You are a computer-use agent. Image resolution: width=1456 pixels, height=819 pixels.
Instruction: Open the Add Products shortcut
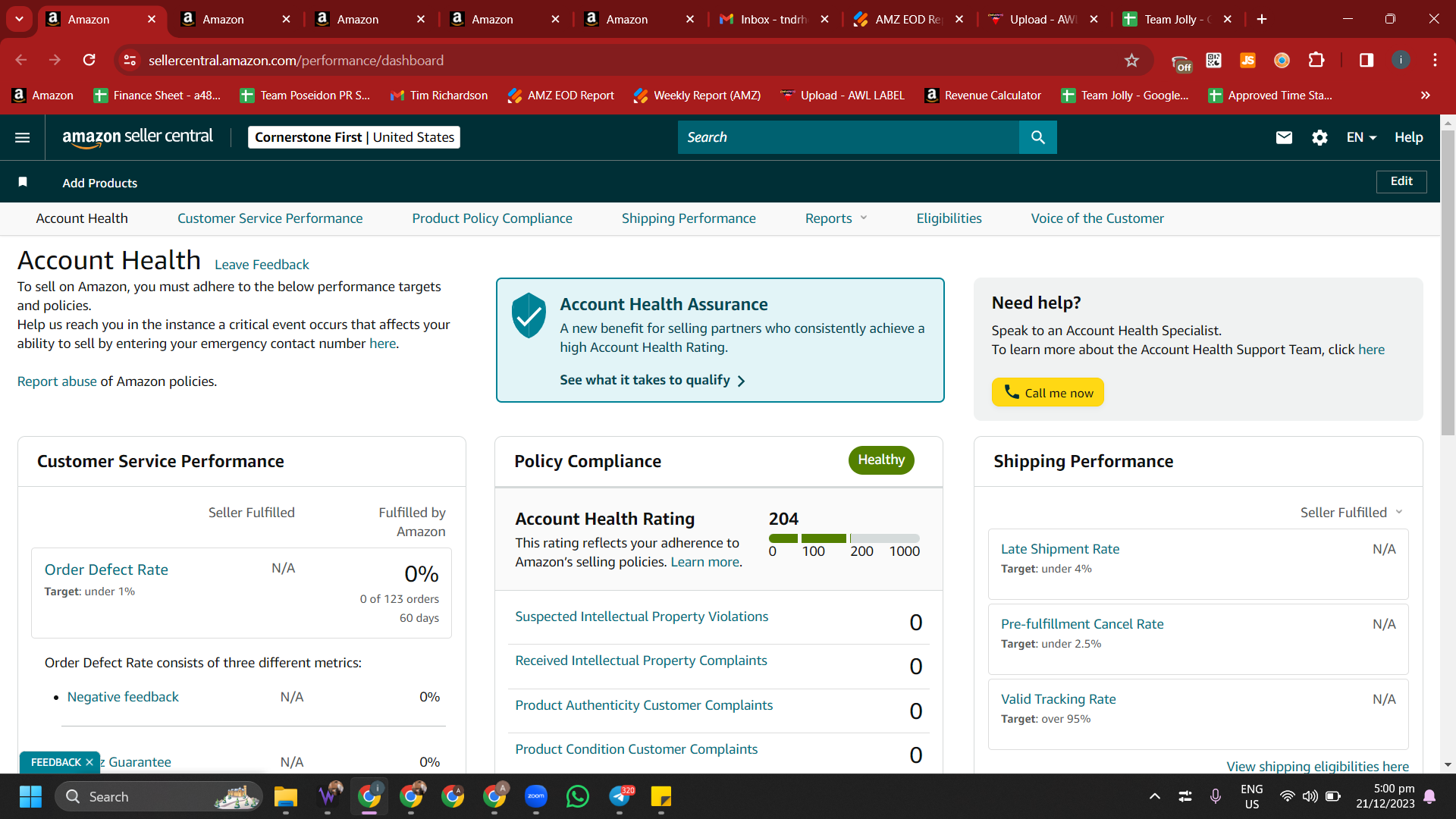coord(100,183)
